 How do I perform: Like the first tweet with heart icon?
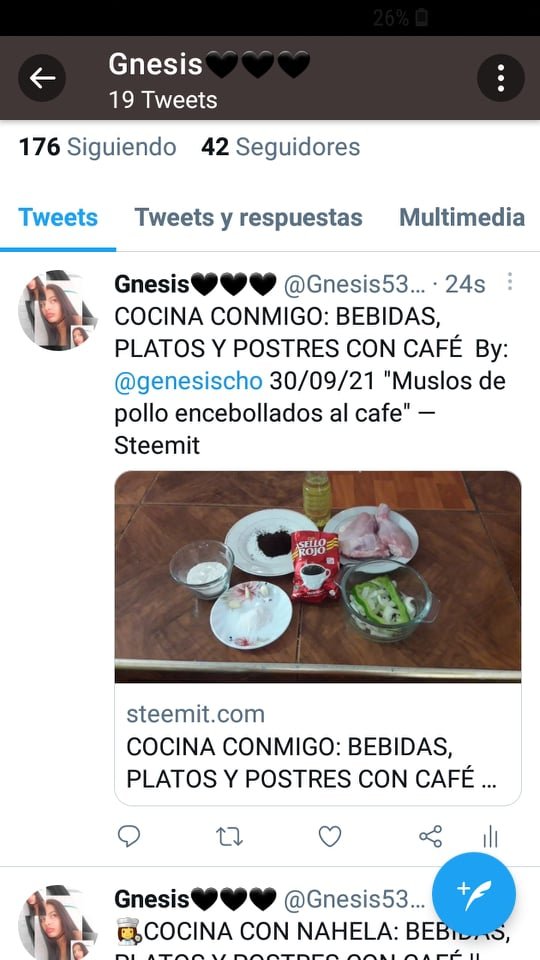[329, 836]
